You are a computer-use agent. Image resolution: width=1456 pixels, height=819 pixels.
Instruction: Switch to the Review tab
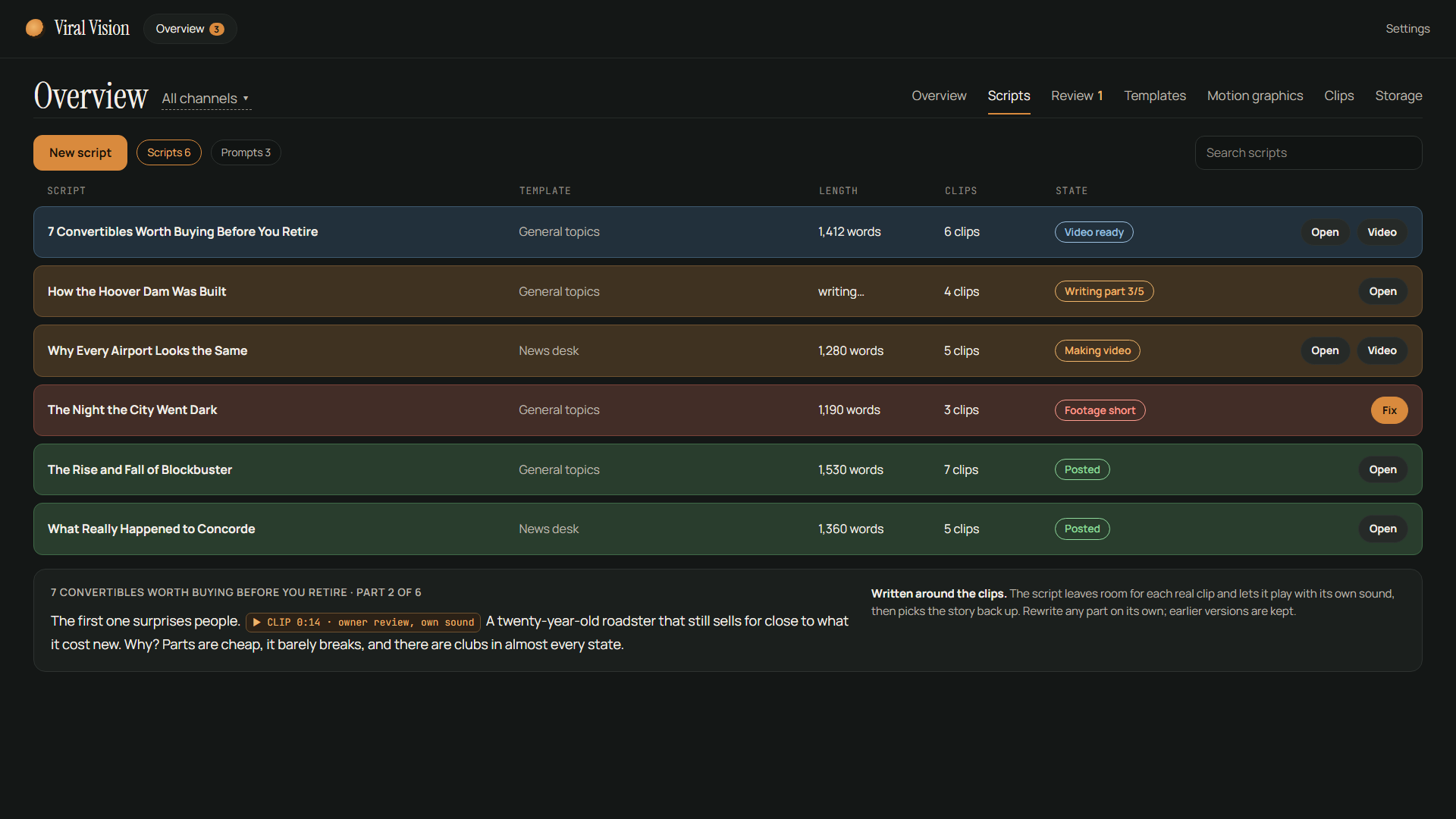pos(1077,96)
